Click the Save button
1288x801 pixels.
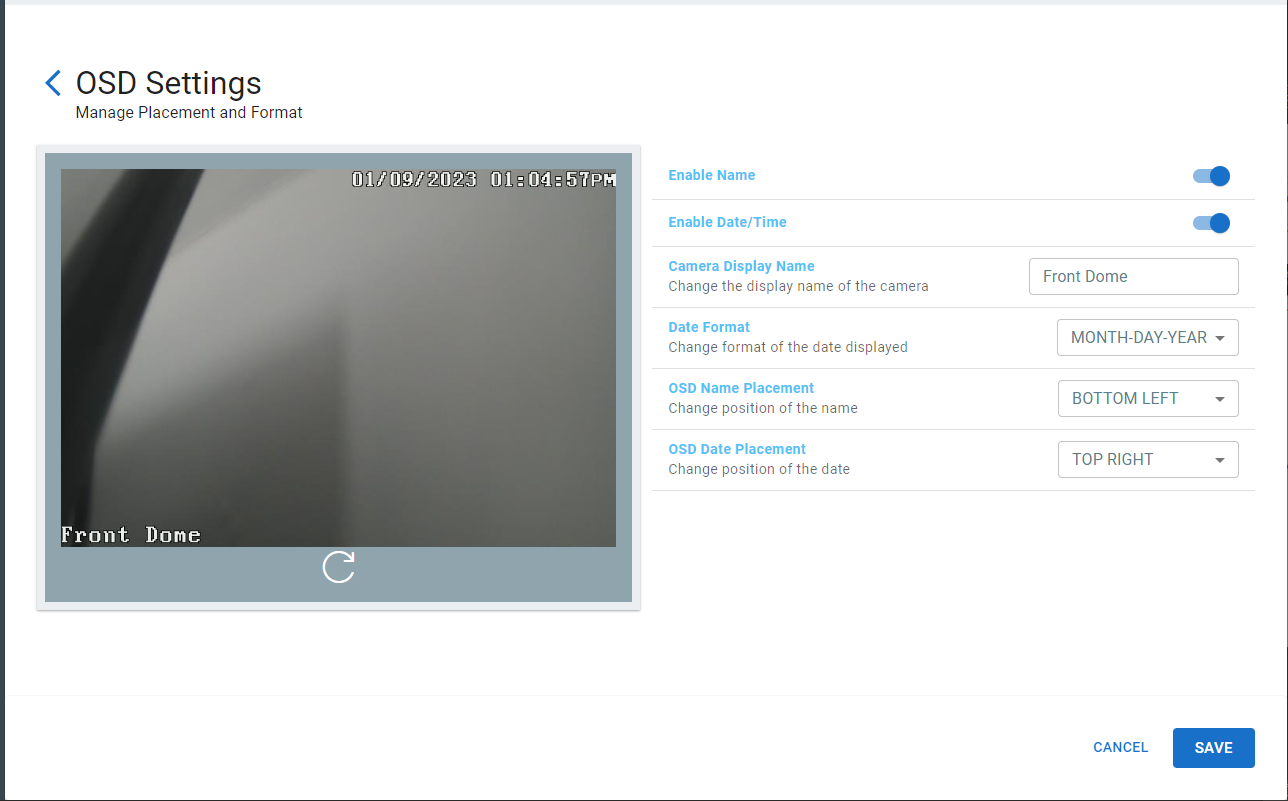coord(1213,748)
